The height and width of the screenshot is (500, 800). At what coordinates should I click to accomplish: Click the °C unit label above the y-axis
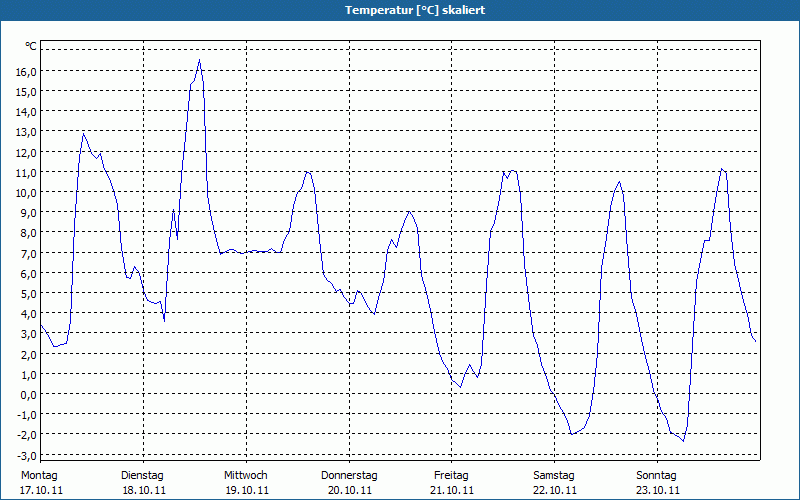click(x=31, y=46)
